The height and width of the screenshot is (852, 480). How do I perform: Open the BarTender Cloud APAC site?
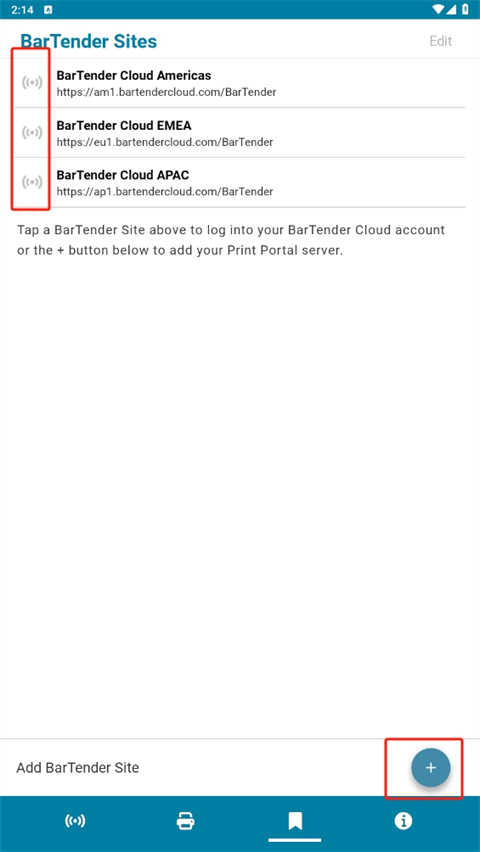tap(239, 183)
